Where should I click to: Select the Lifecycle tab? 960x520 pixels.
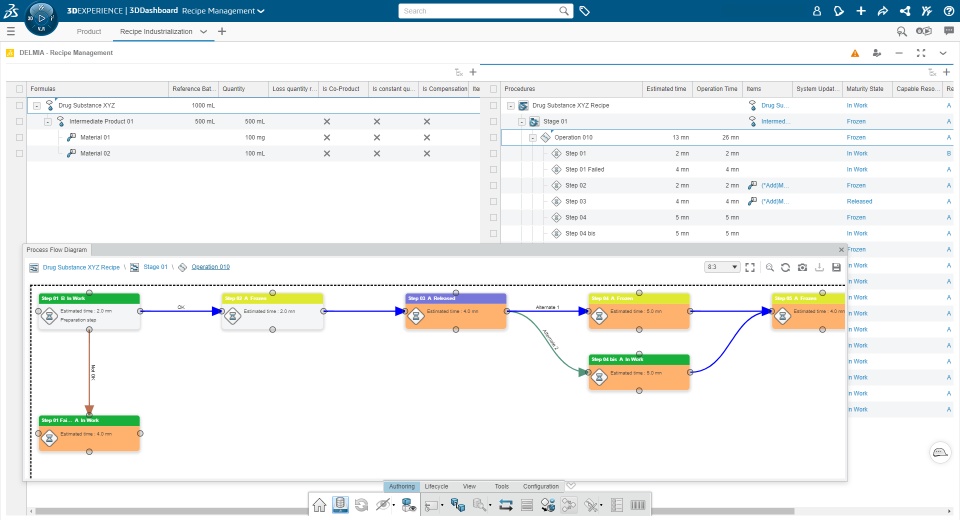click(437, 486)
